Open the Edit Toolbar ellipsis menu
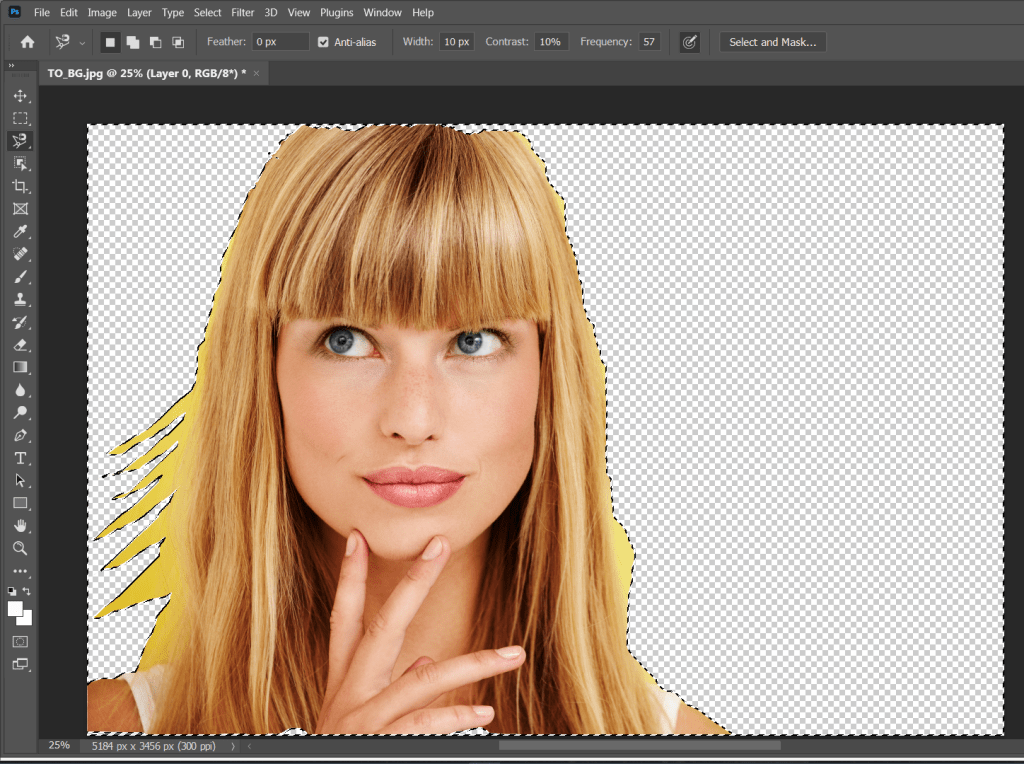 tap(21, 570)
